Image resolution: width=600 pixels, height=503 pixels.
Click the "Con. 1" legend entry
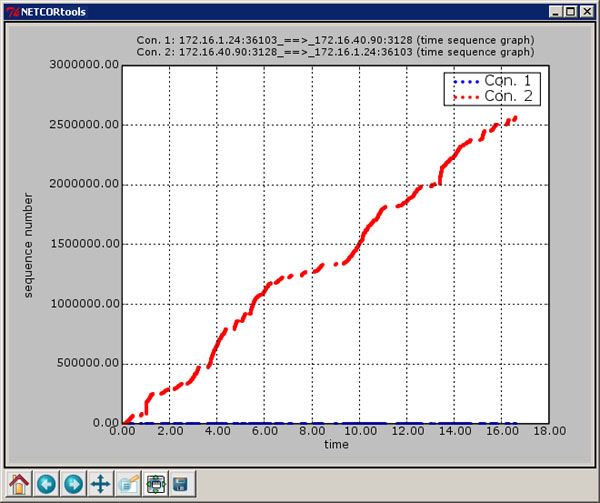point(492,81)
